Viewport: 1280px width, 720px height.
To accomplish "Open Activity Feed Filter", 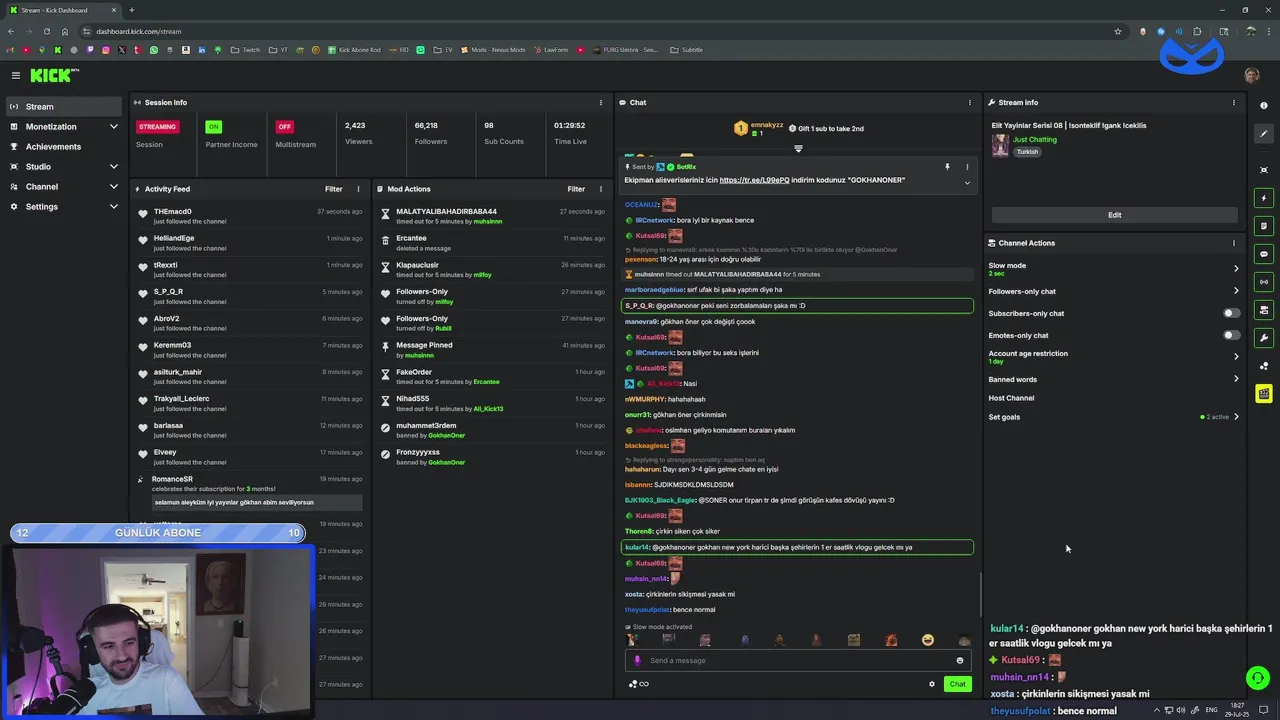I will (333, 189).
